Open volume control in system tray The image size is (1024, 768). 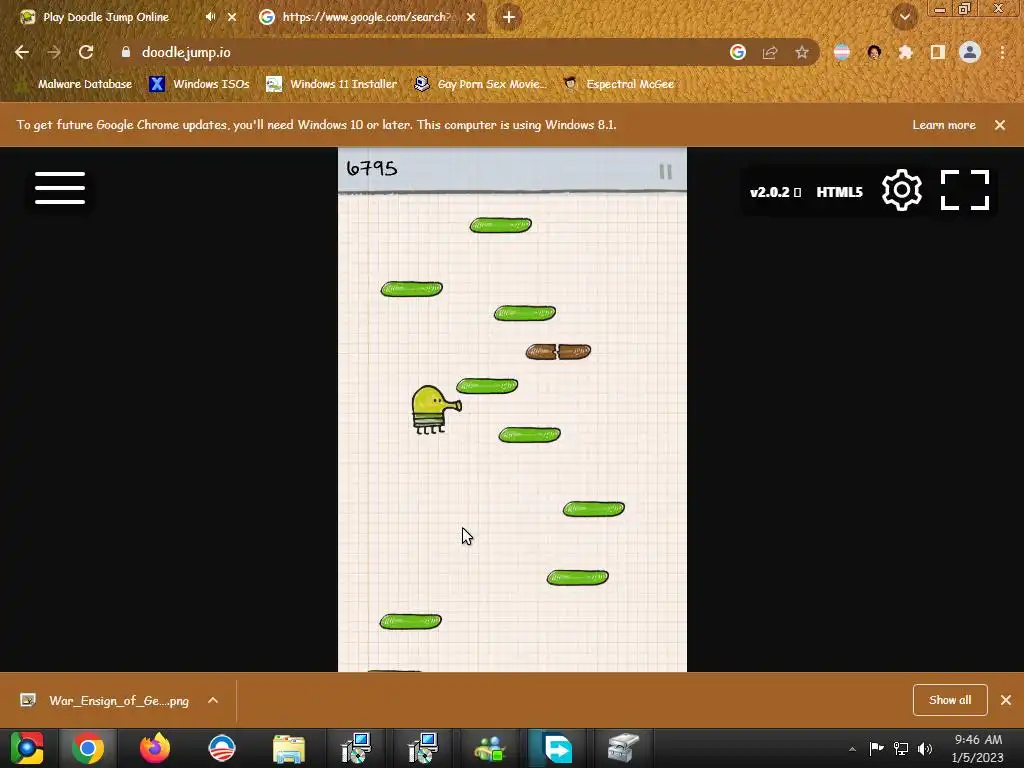click(x=925, y=748)
